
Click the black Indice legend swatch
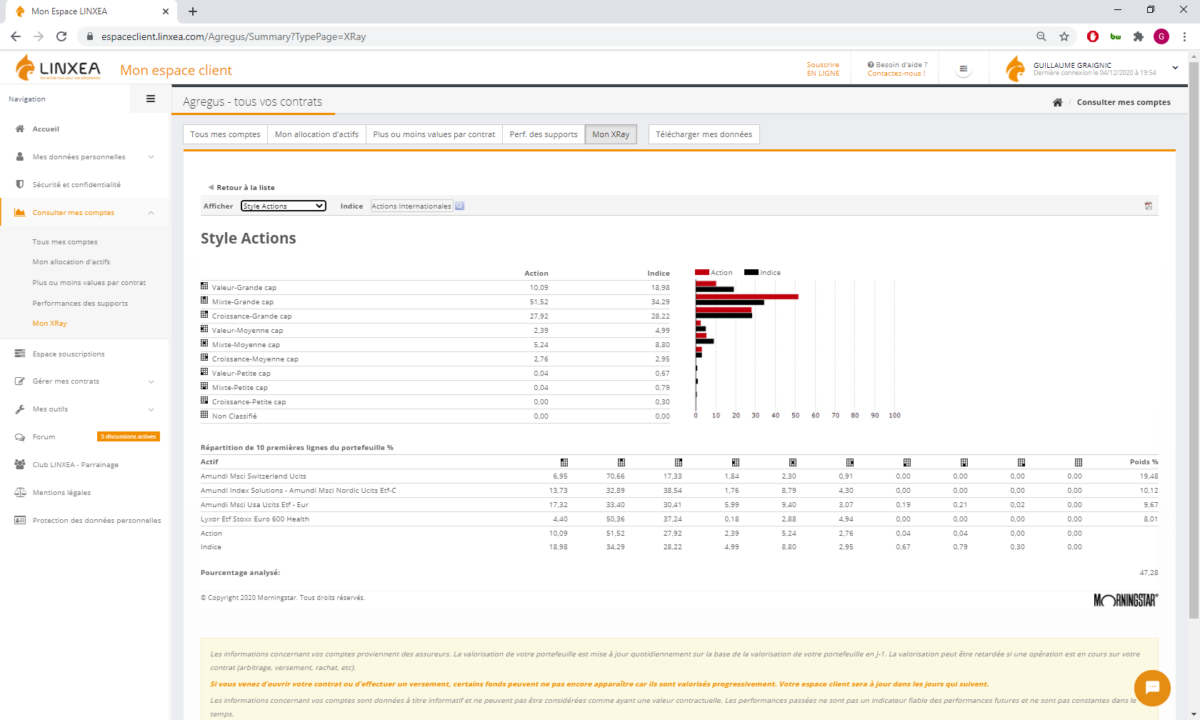tap(751, 272)
